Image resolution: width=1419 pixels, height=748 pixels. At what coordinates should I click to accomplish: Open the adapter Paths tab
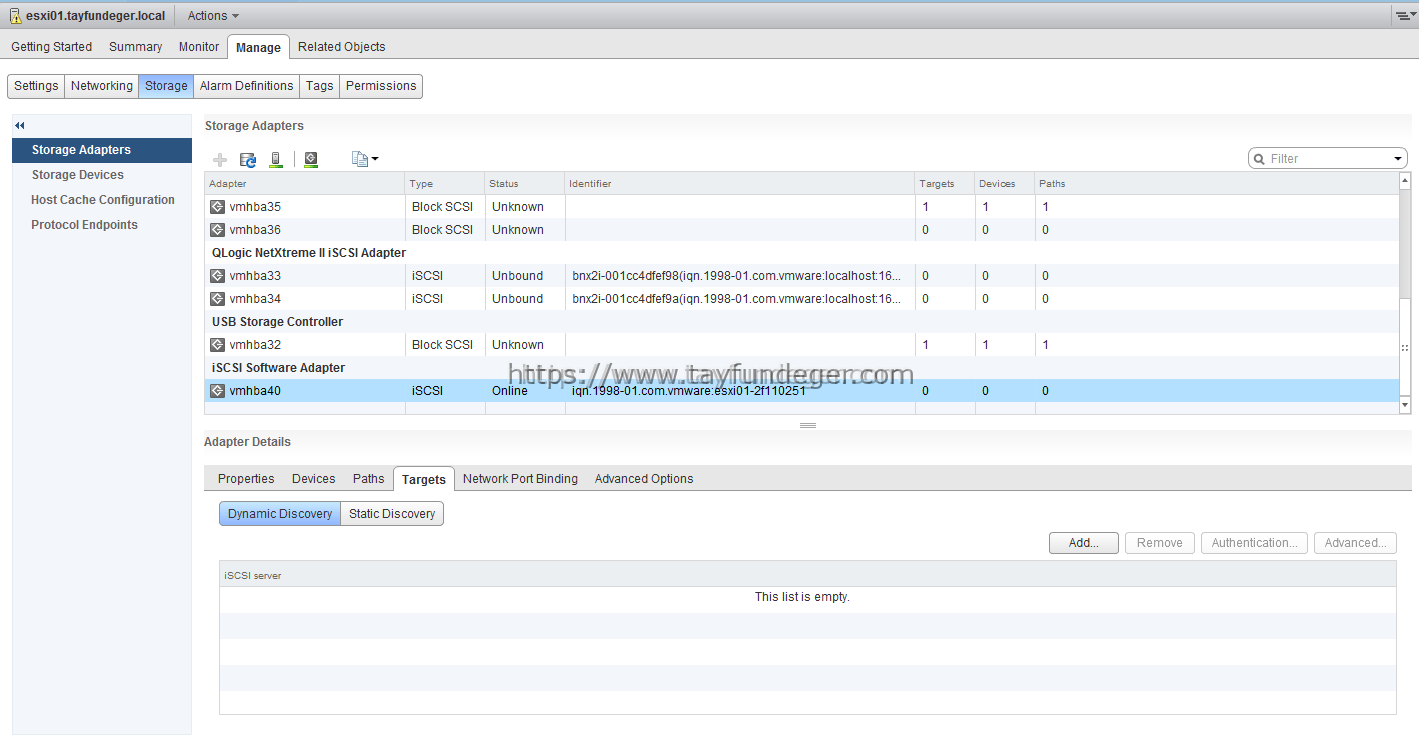pos(368,479)
